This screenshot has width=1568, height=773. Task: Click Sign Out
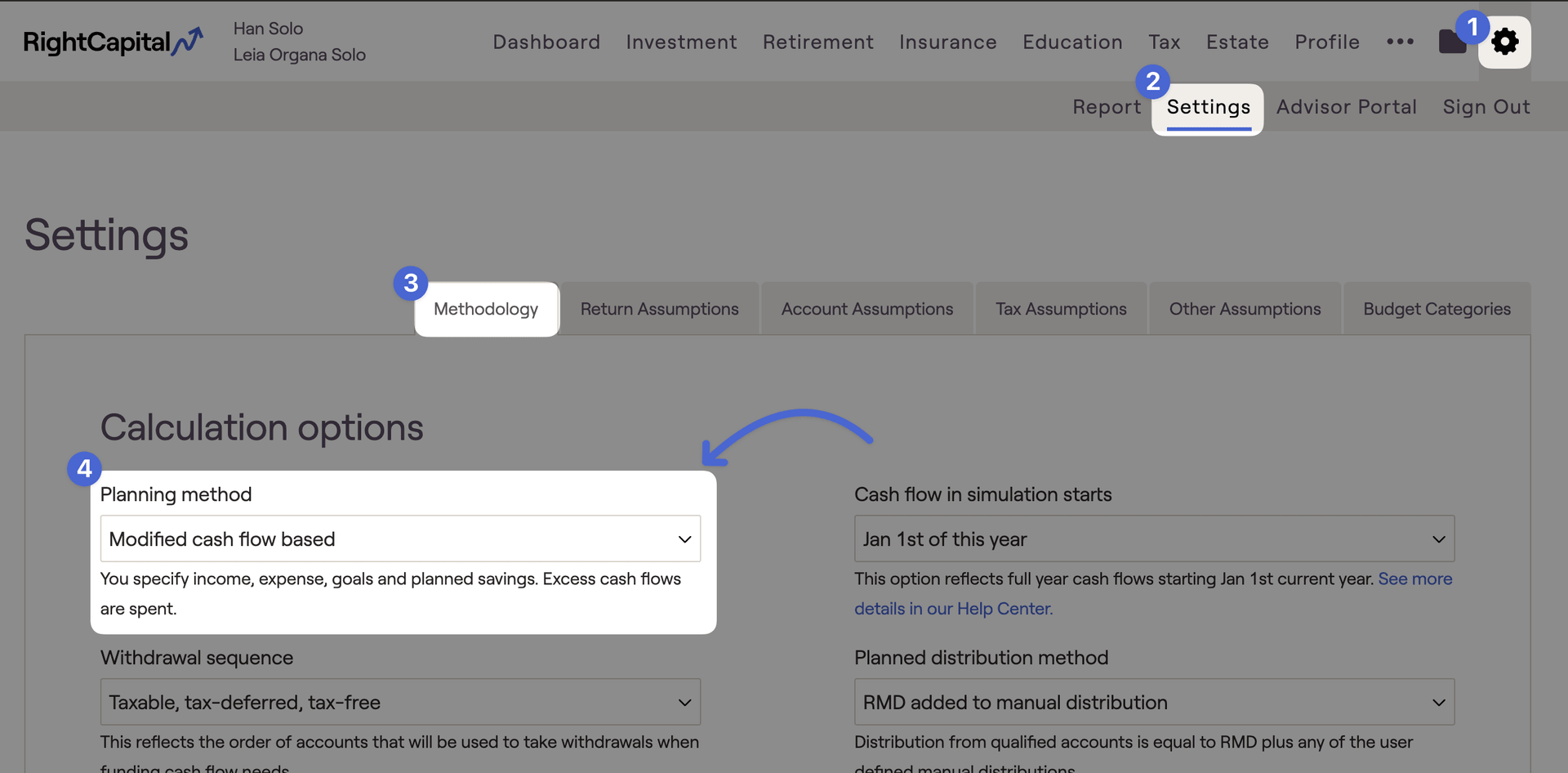click(1486, 107)
